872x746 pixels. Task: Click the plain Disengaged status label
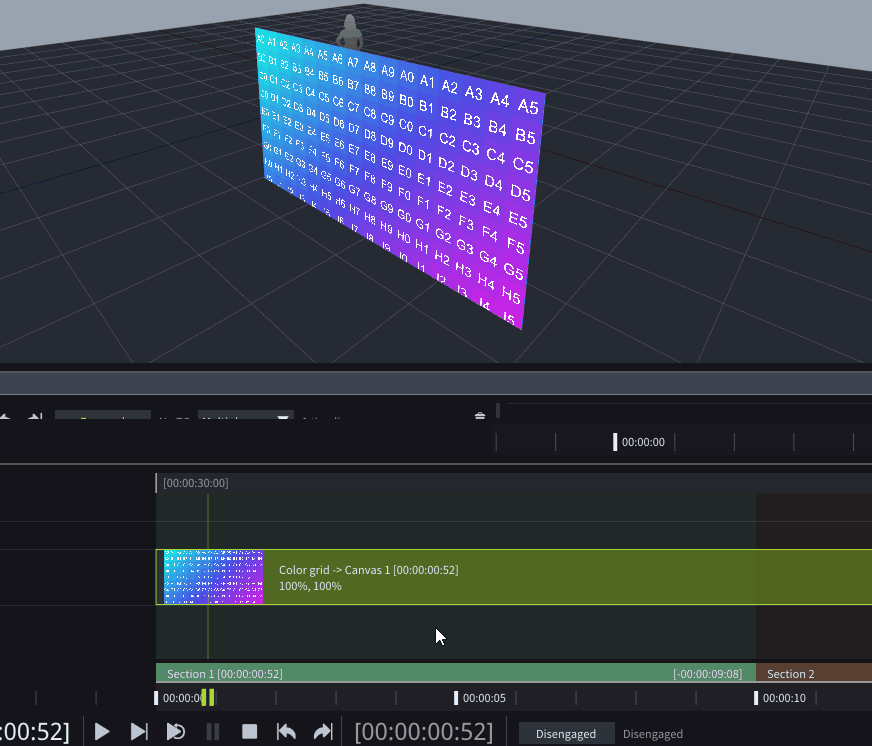(652, 734)
